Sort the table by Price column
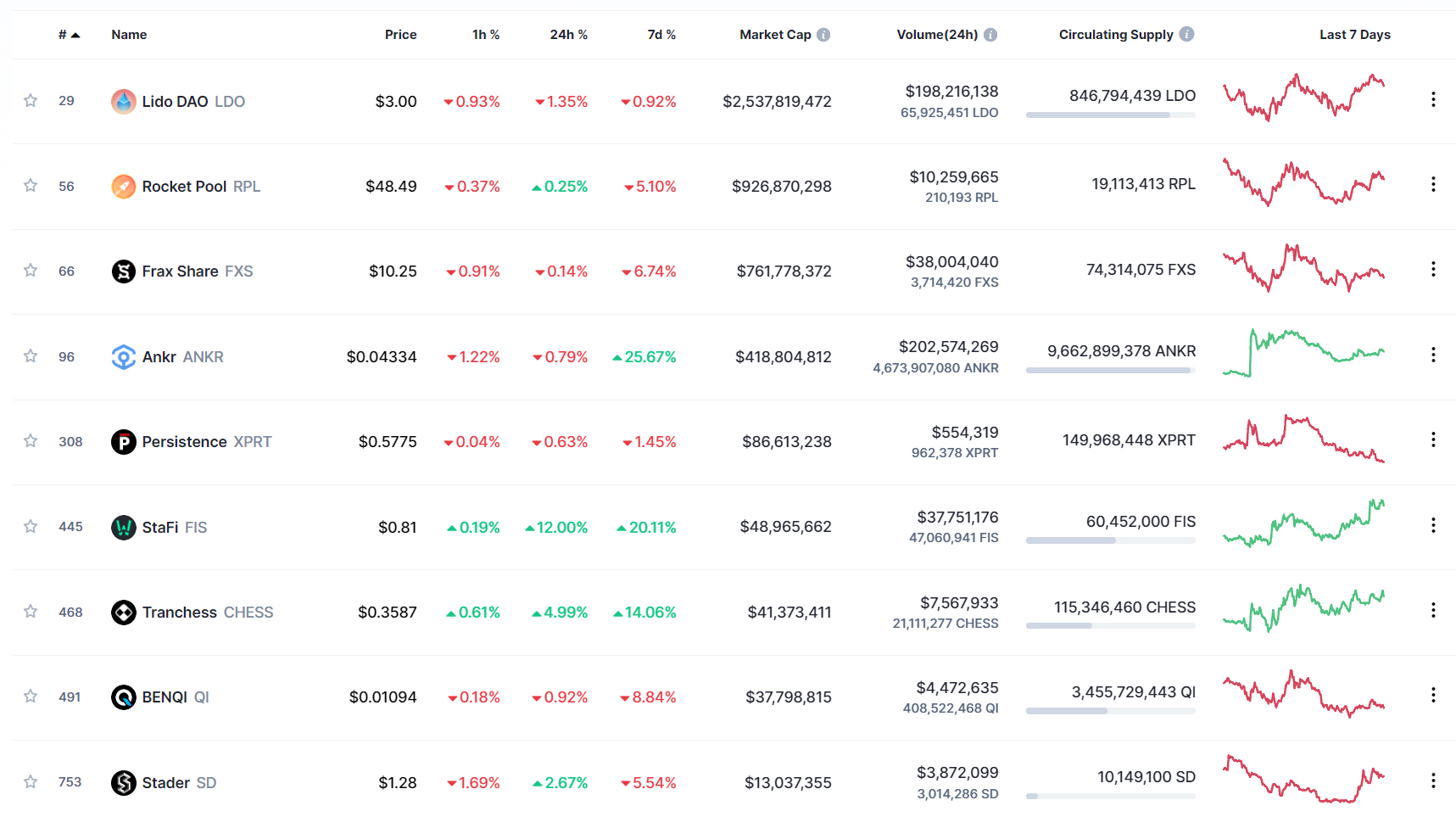Screen dimensions: 1456x817 (x=400, y=35)
